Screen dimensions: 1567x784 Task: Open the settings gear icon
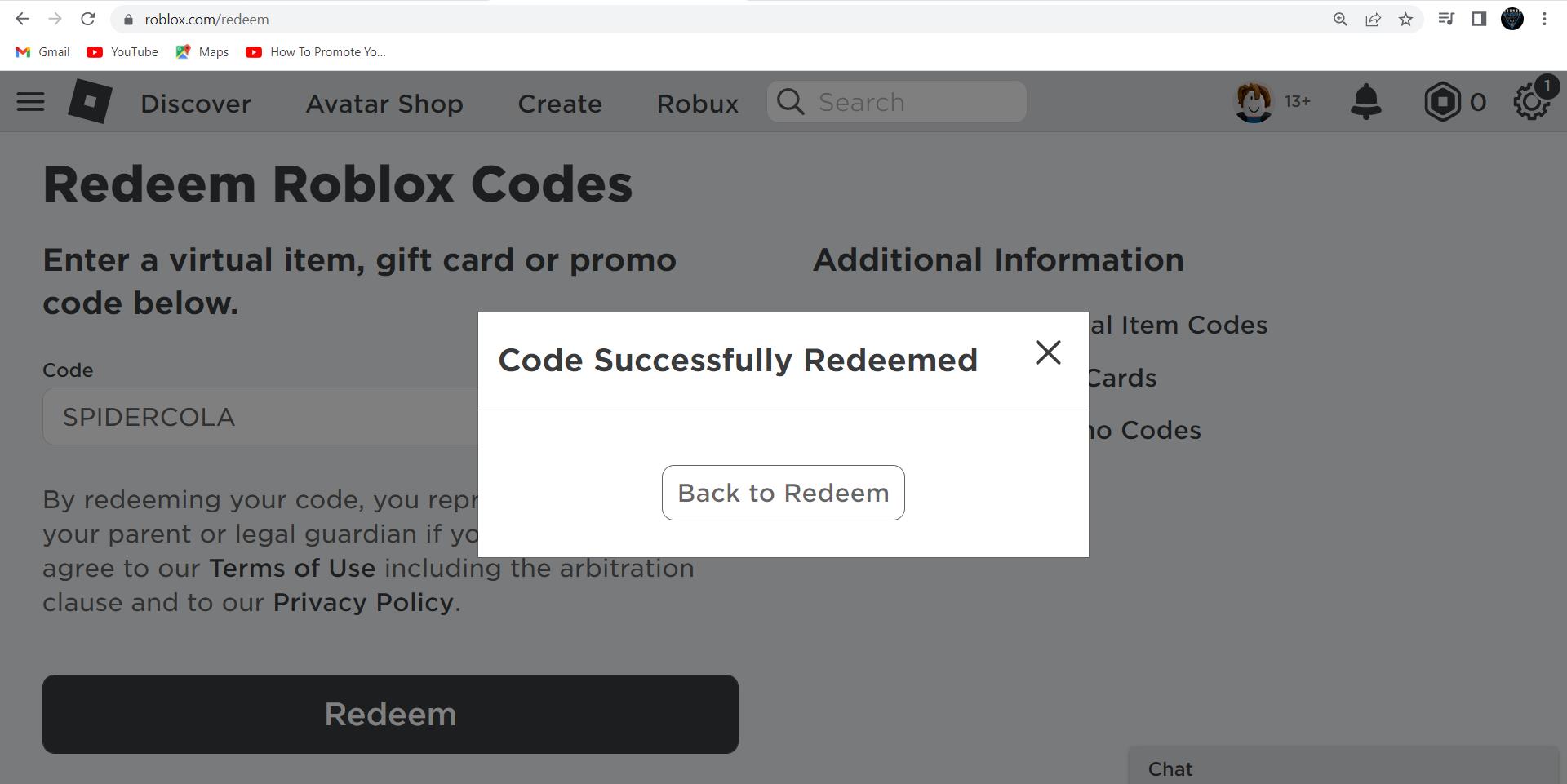(1531, 103)
